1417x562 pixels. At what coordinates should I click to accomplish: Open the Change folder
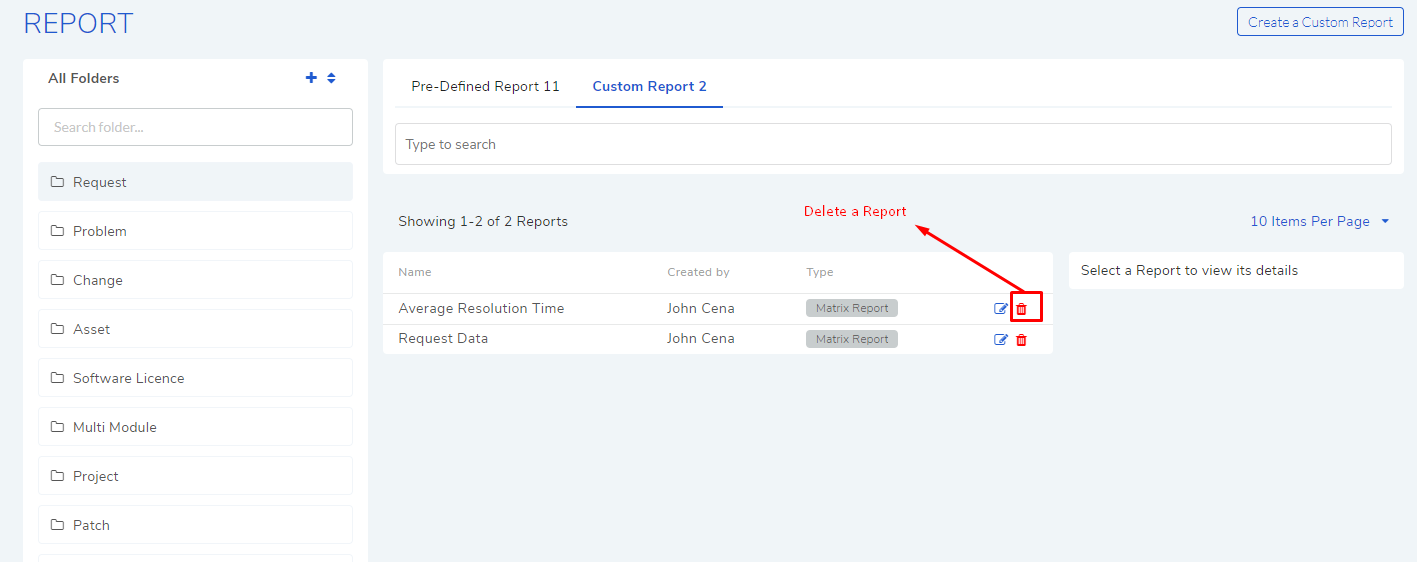(x=195, y=280)
